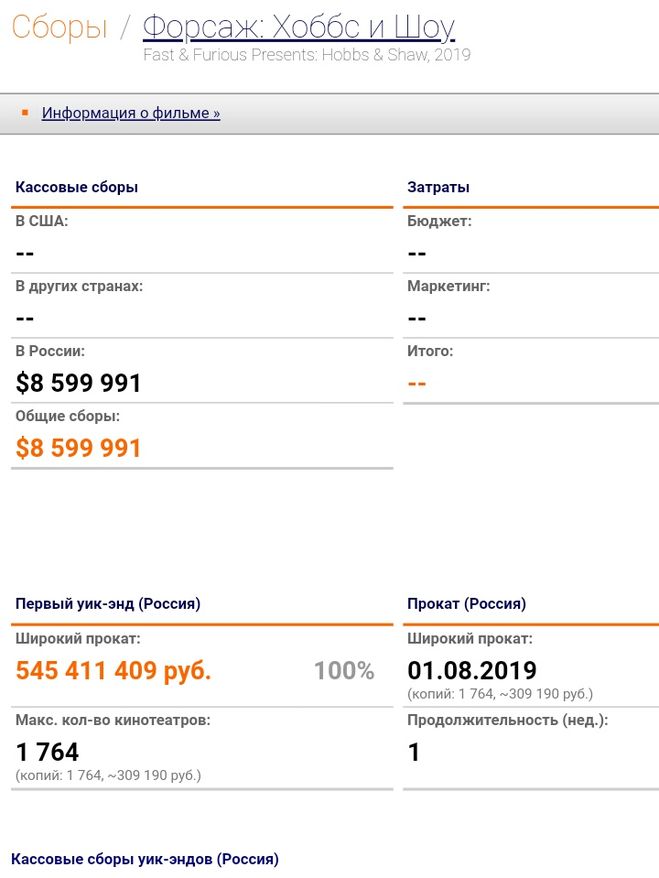The image size is (659, 878).
Task: Click the В России value $8 599 991
Action: pyautogui.click(x=79, y=383)
